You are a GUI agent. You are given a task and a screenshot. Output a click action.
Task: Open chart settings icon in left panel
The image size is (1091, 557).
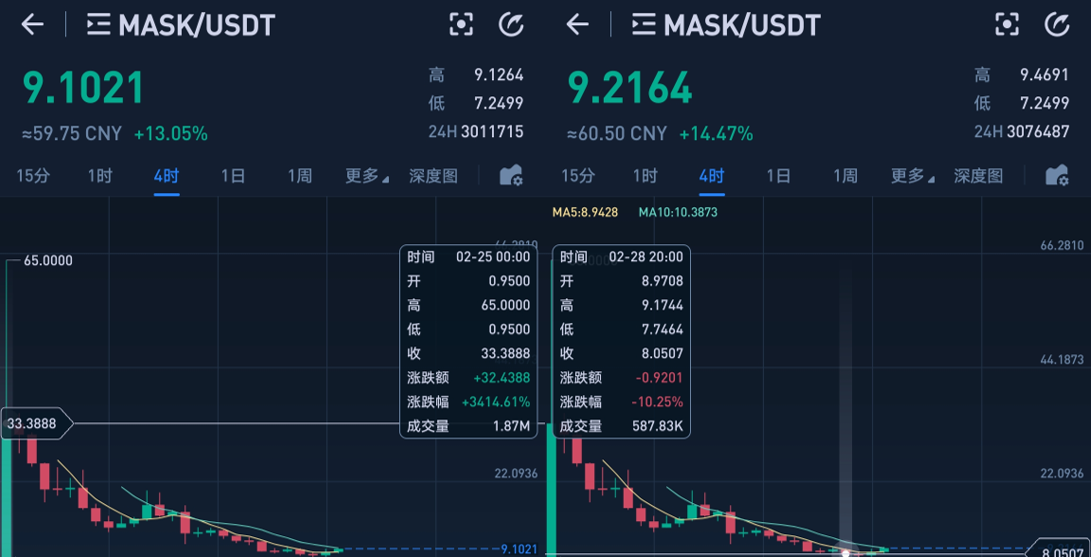pos(511,176)
